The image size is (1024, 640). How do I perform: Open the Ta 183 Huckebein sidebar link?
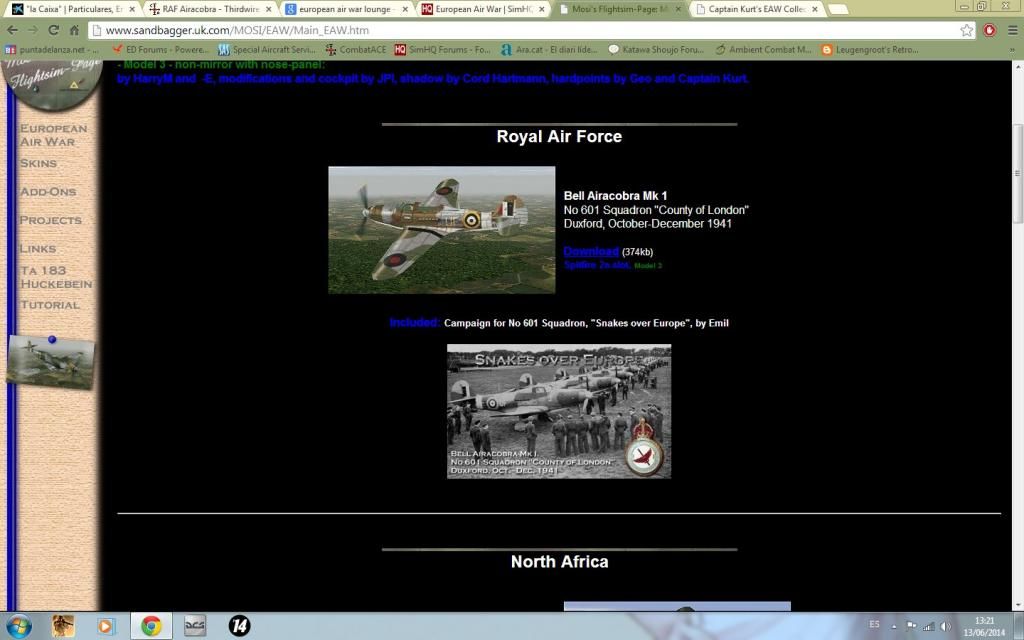pos(56,277)
